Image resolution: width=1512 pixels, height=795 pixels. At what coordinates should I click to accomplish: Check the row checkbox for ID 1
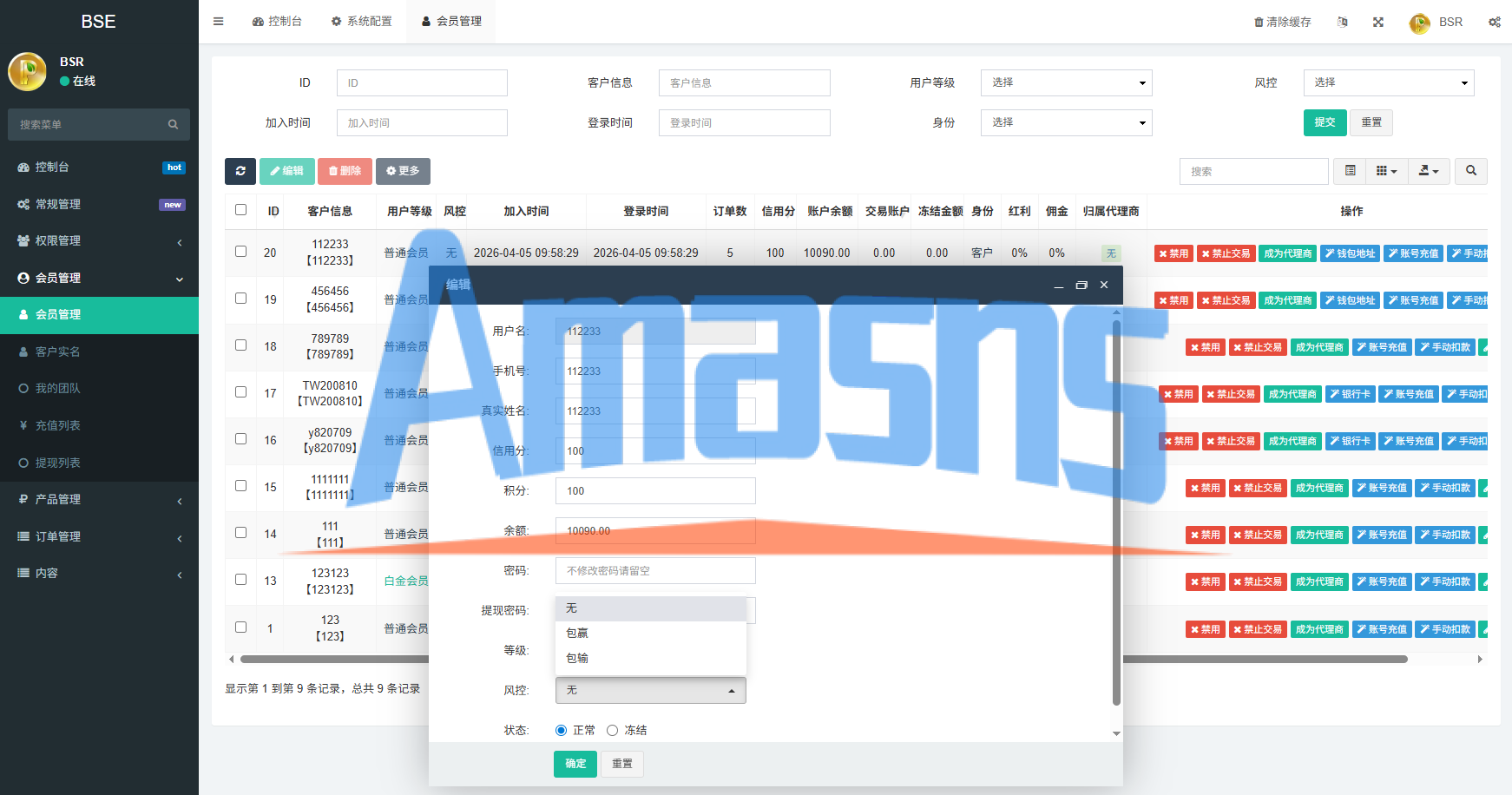point(241,627)
